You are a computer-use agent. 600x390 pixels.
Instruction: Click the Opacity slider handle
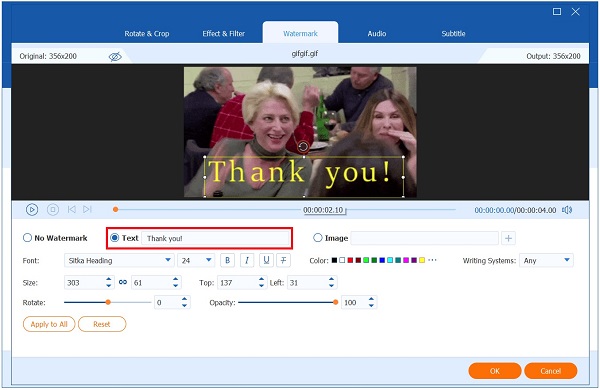[x=336, y=302]
